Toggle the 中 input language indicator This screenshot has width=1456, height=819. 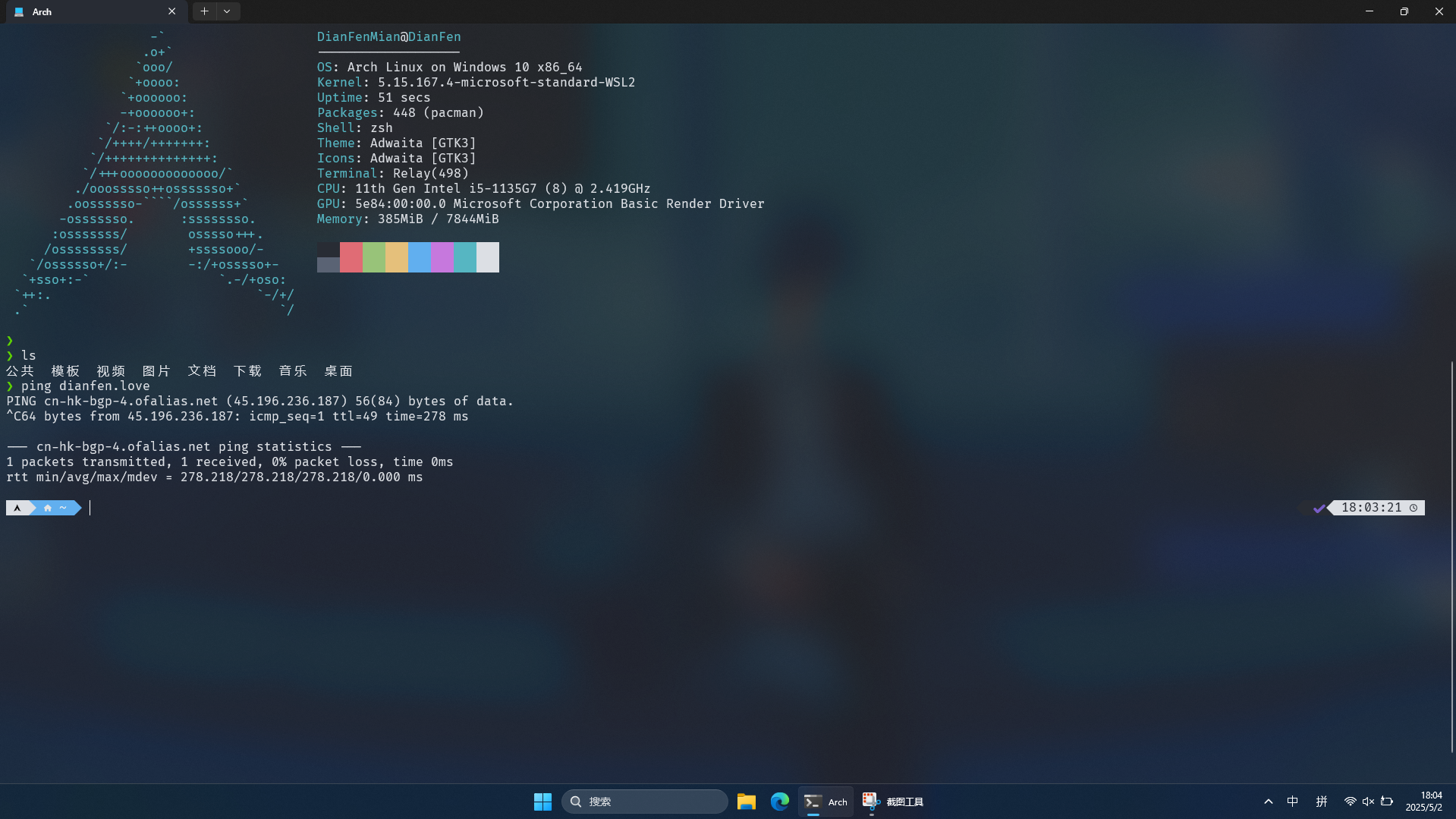coord(1293,802)
